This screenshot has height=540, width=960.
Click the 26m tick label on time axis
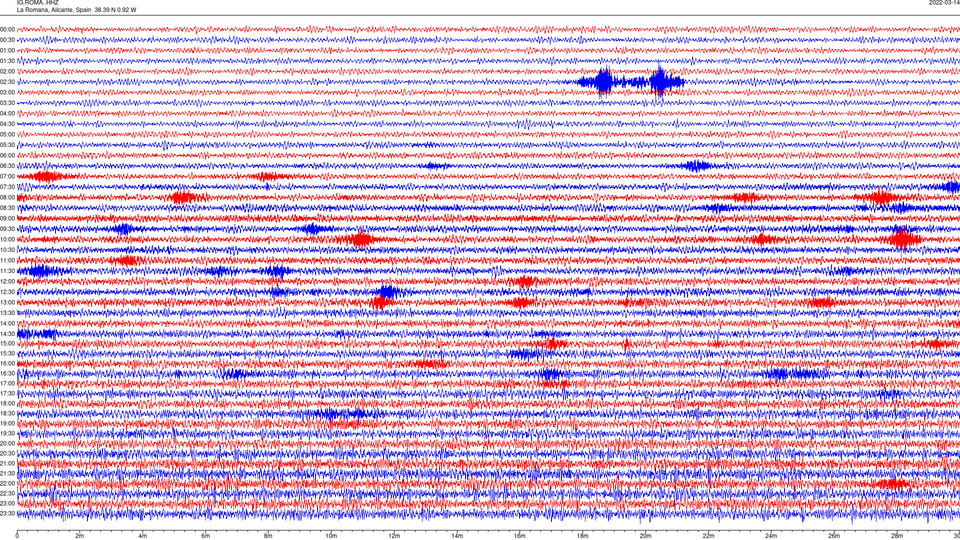(x=834, y=536)
